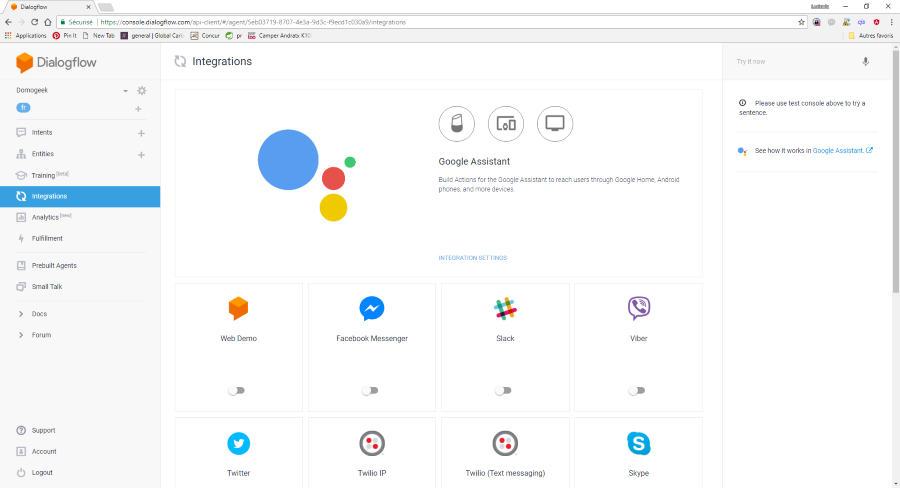Enable the Facebook Messenger toggle
900x488 pixels.
(x=370, y=390)
